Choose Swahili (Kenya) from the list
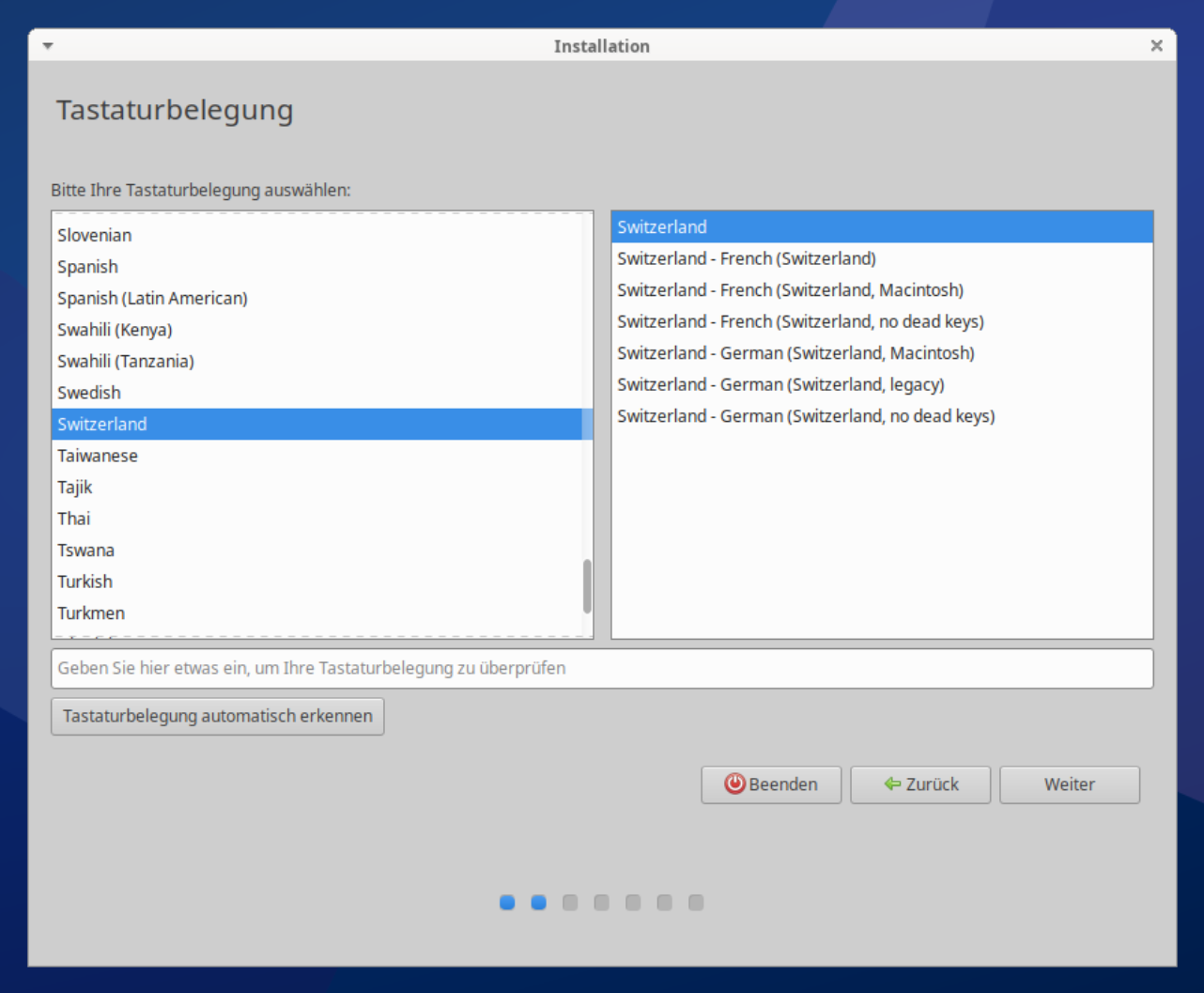Screen dimensions: 1204x993 tap(115, 330)
